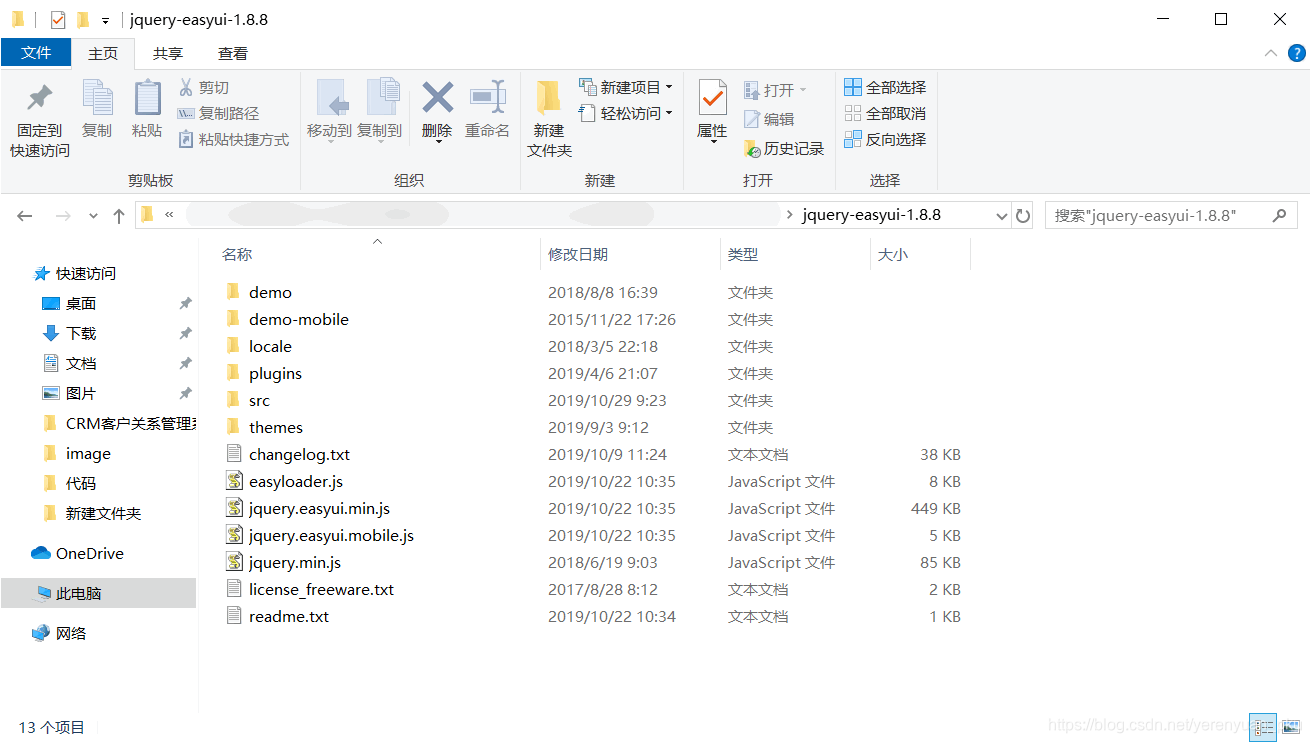
Task: Select Quick access (快速访问) in sidebar
Action: [75, 273]
